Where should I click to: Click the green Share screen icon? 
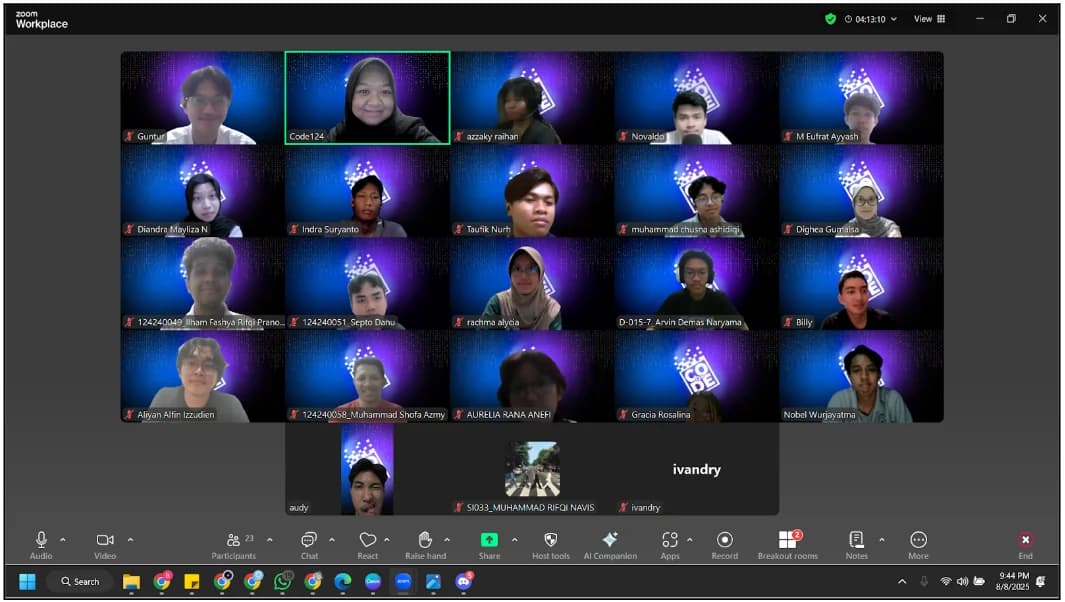tap(489, 540)
